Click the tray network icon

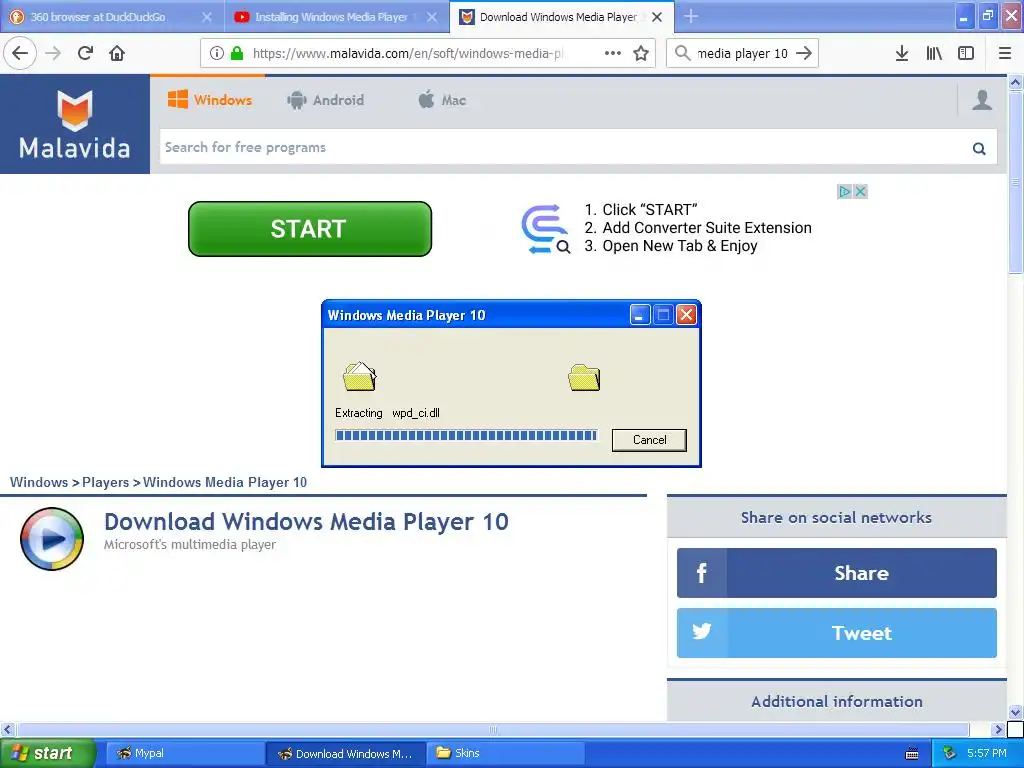point(950,754)
